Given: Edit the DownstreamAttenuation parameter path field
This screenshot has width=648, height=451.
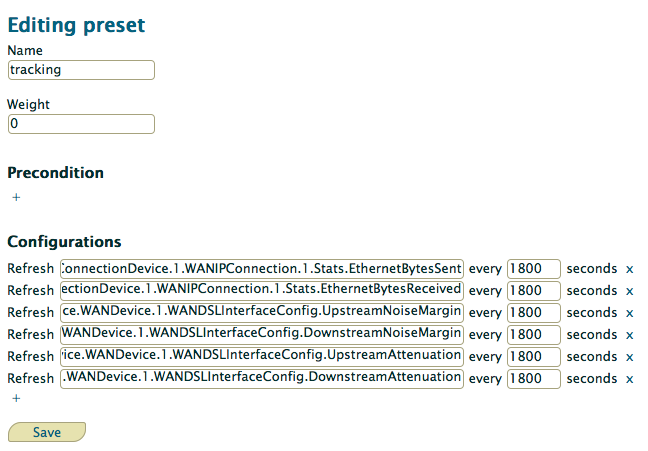Looking at the screenshot, I should 262,379.
